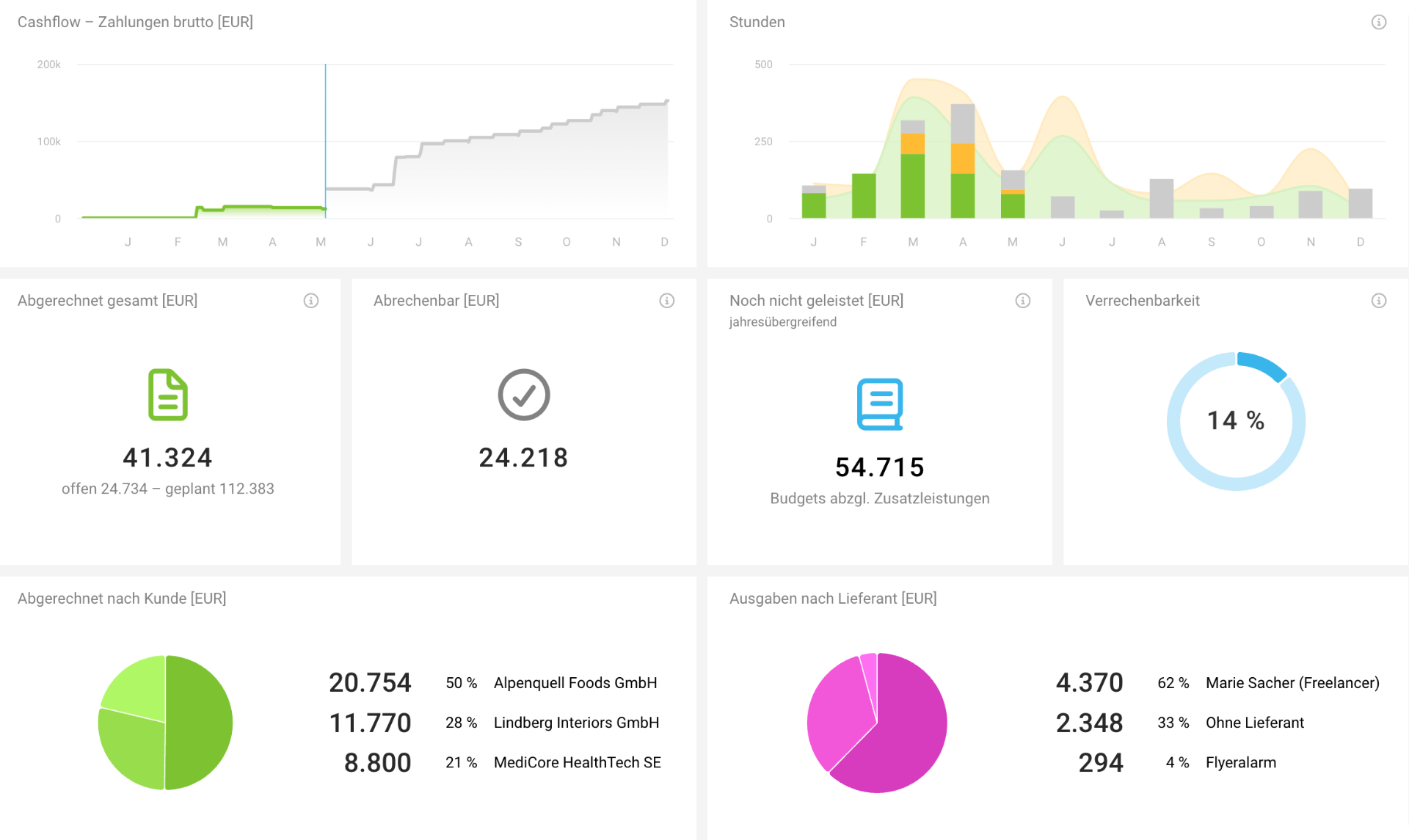Click the 20.754 customer amount
Screen dimensions: 1409x840
370,683
